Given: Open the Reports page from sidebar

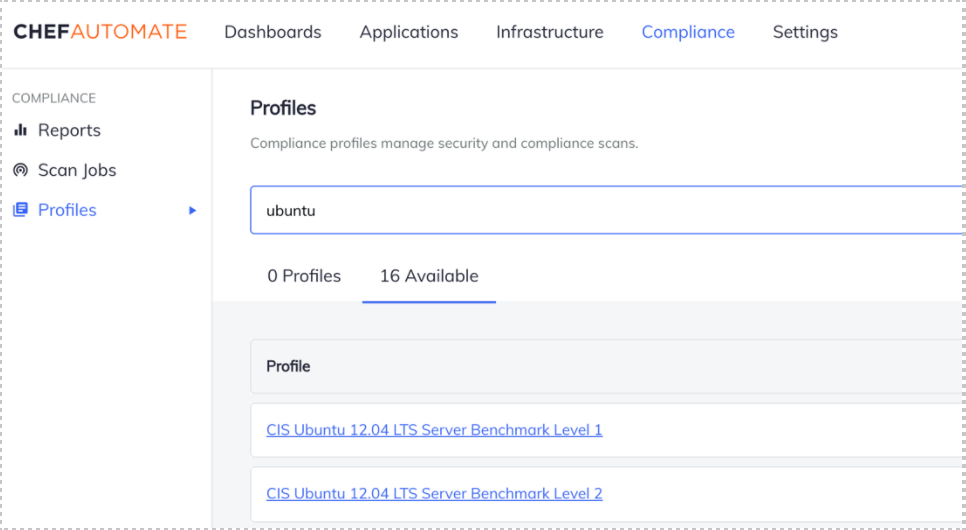Looking at the screenshot, I should (69, 131).
